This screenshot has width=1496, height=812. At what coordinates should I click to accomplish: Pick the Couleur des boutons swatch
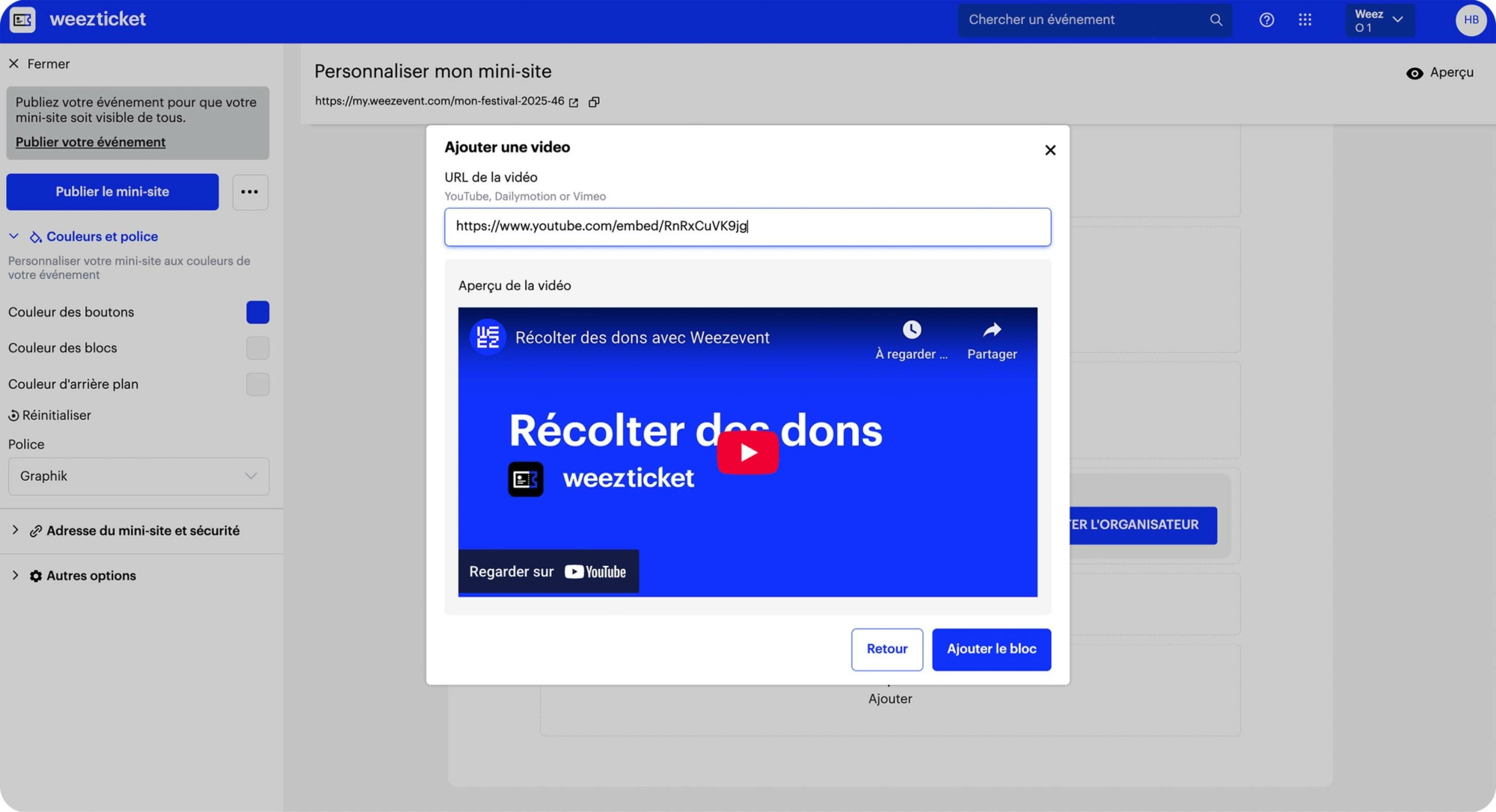(x=257, y=313)
